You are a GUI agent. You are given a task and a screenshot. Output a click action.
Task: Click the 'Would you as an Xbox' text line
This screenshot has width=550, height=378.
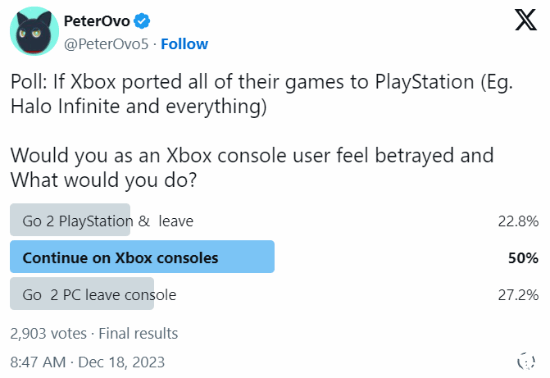(x=252, y=156)
